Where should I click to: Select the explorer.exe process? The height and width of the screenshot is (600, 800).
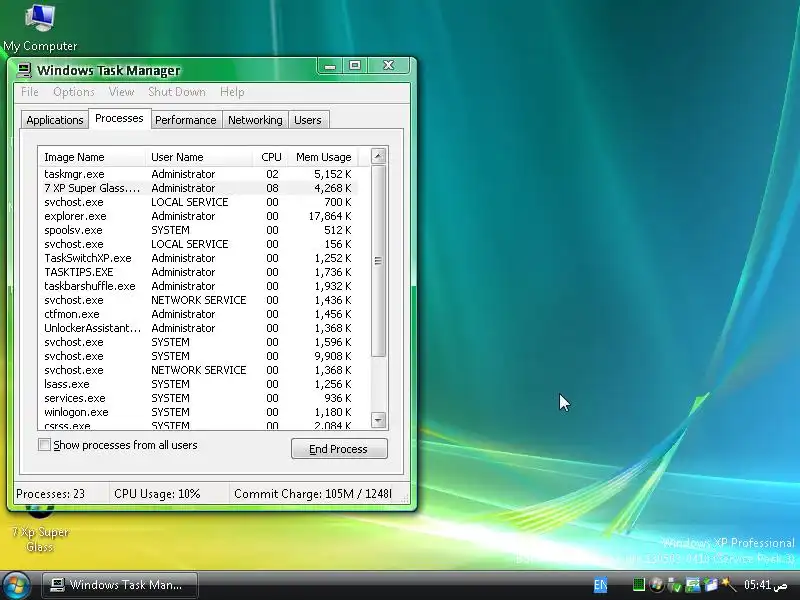[x=198, y=216]
